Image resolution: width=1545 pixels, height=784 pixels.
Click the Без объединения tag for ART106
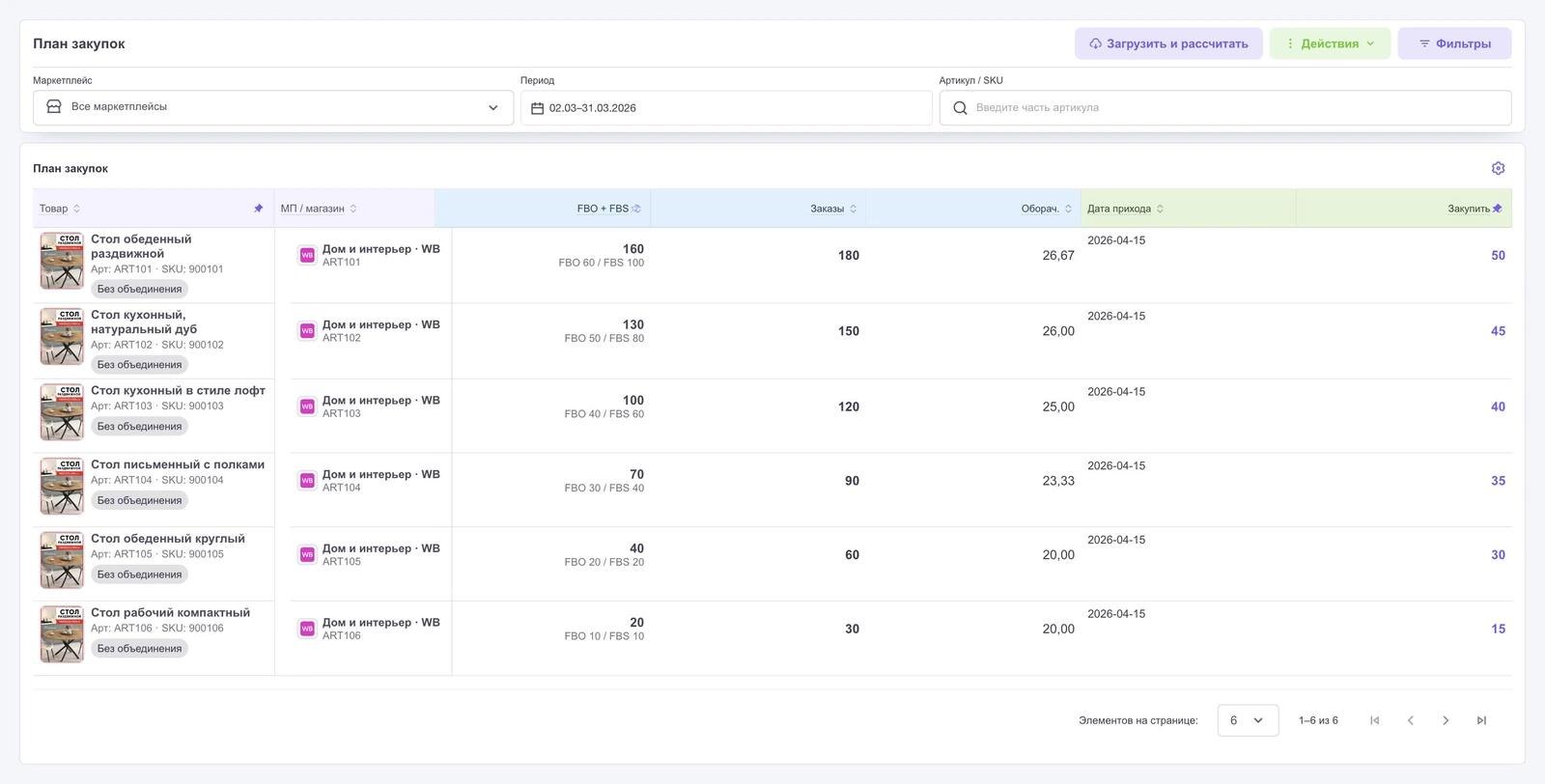(x=139, y=649)
